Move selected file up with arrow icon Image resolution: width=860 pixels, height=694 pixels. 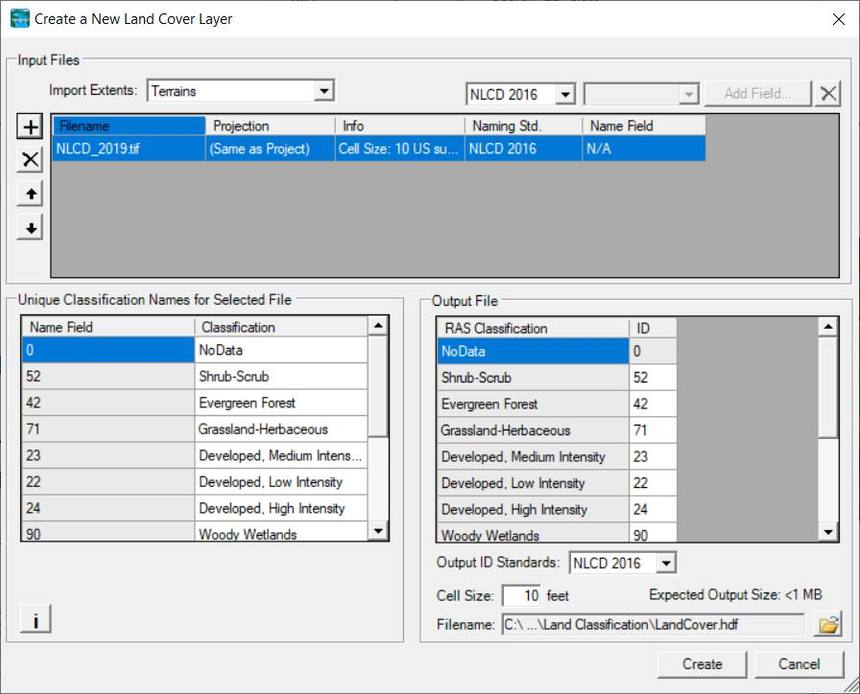click(x=30, y=194)
